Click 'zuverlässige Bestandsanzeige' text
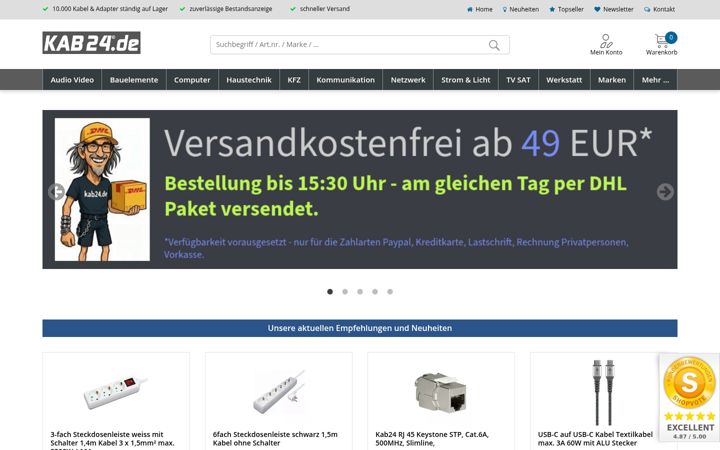720x450 pixels. (x=231, y=9)
